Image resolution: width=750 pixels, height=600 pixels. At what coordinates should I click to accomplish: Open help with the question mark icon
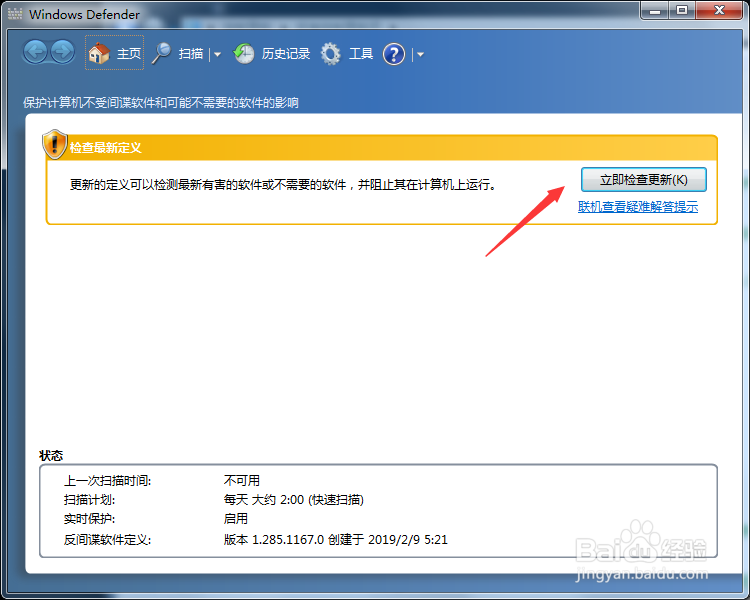[x=394, y=54]
